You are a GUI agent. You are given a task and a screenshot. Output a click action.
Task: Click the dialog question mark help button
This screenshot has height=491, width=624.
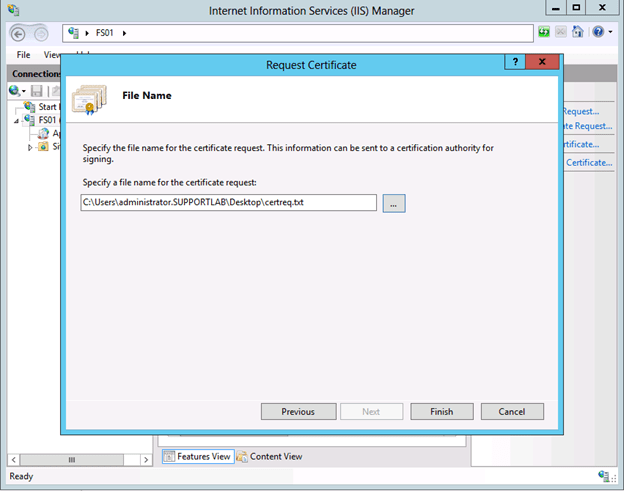[x=515, y=62]
